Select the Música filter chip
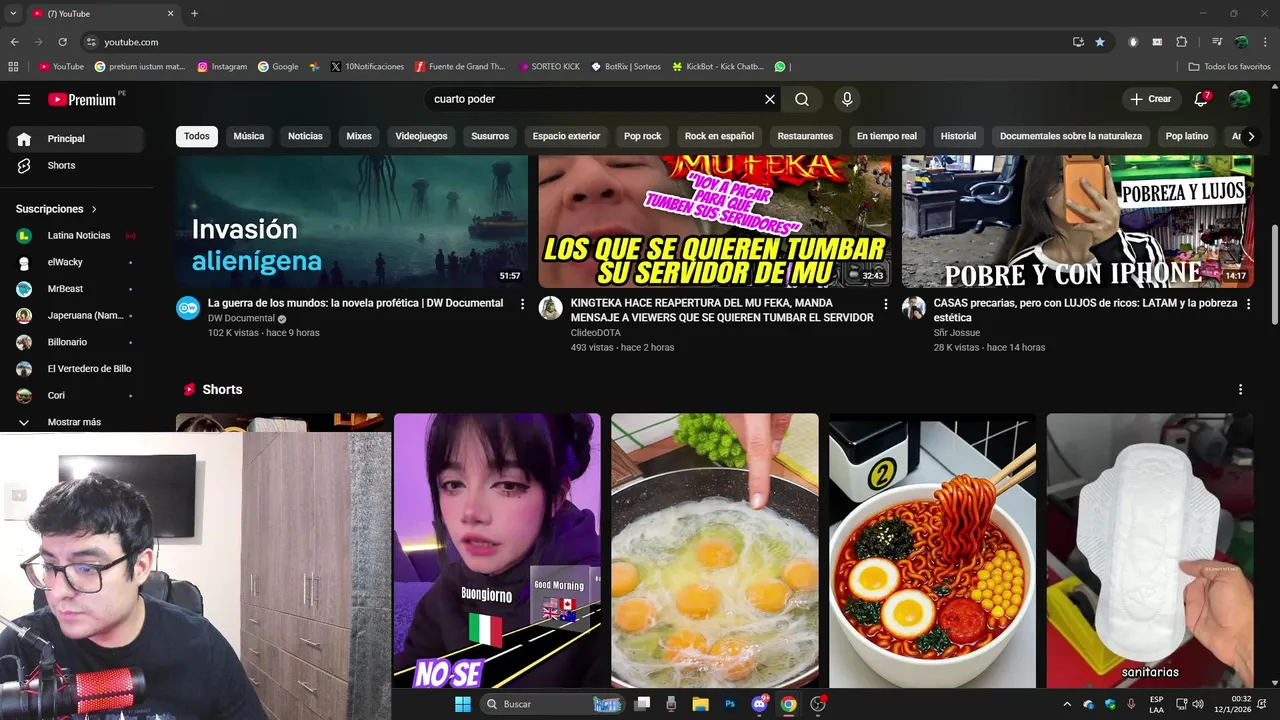This screenshot has width=1280, height=720. [x=249, y=136]
